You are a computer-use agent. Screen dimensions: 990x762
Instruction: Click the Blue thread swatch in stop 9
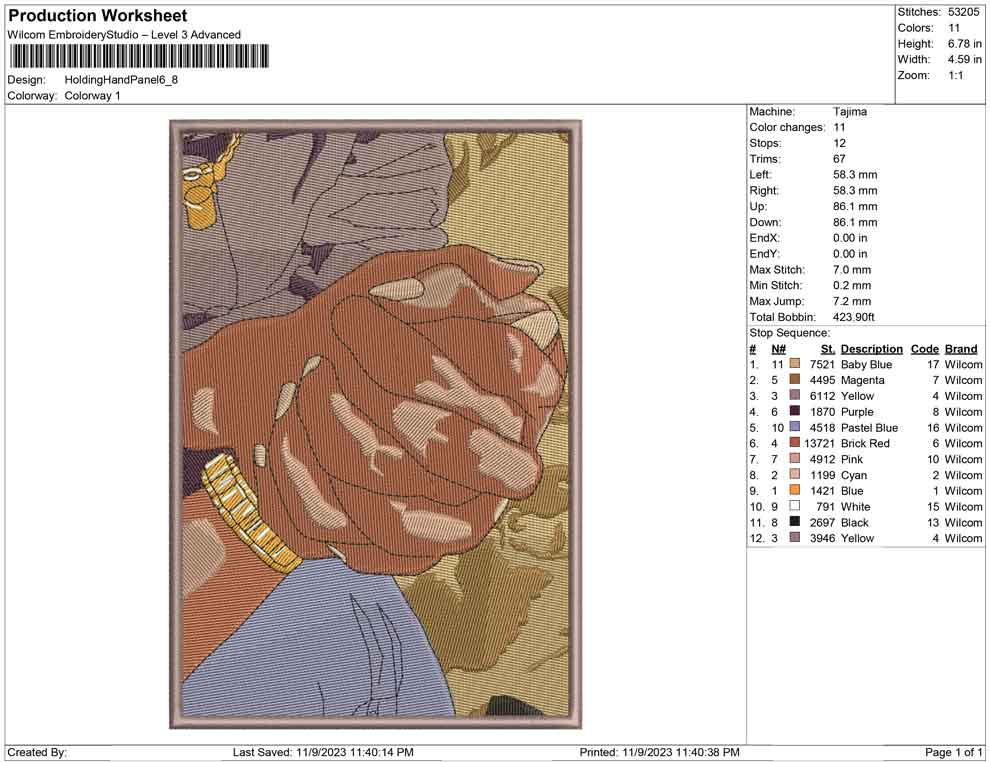tap(795, 490)
